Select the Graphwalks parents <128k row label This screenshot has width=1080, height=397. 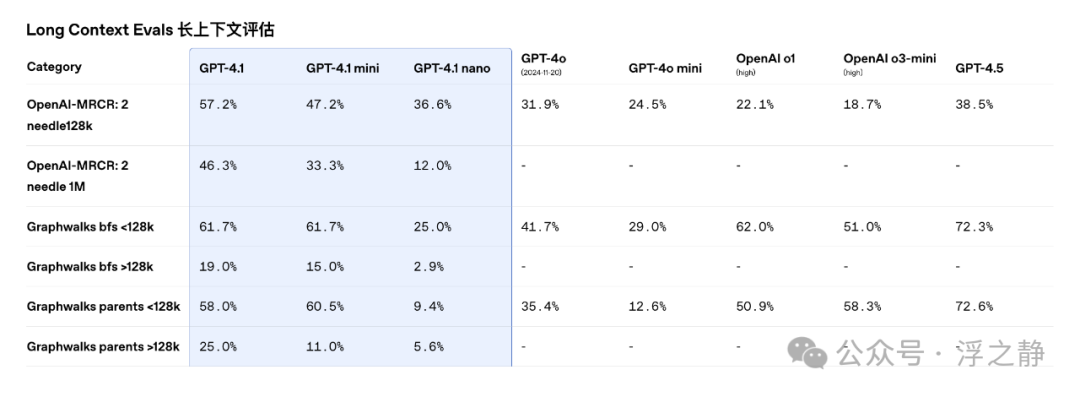click(103, 307)
